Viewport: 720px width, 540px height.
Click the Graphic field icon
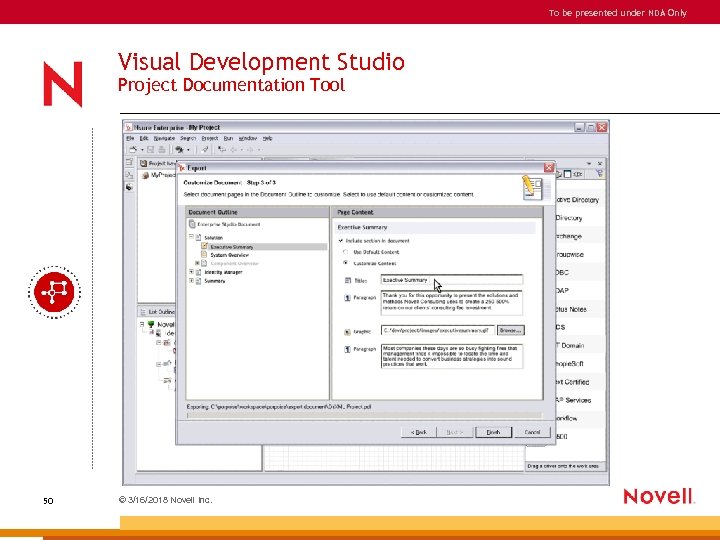coord(348,332)
